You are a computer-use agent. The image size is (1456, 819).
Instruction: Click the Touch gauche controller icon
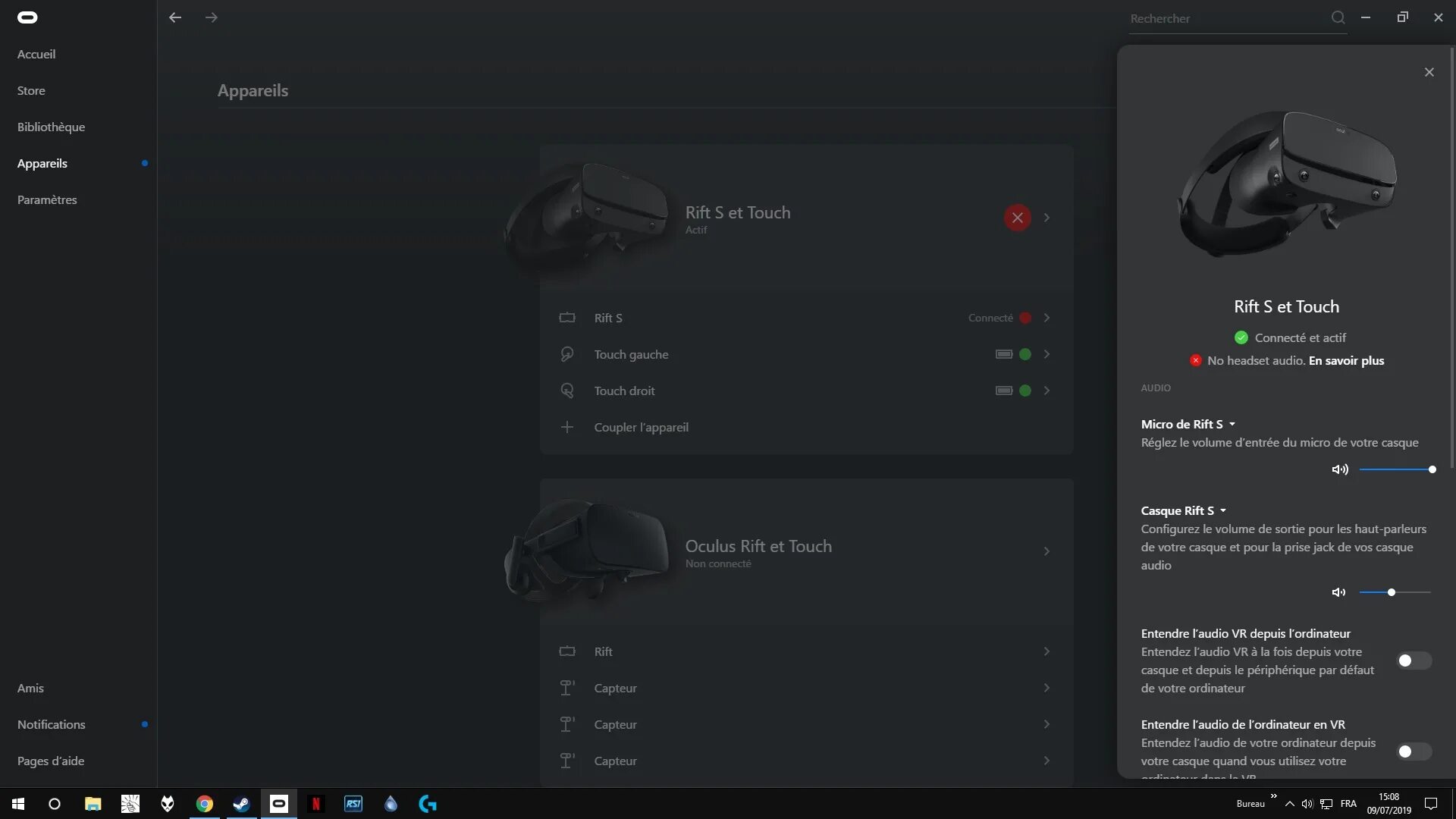pyautogui.click(x=567, y=354)
